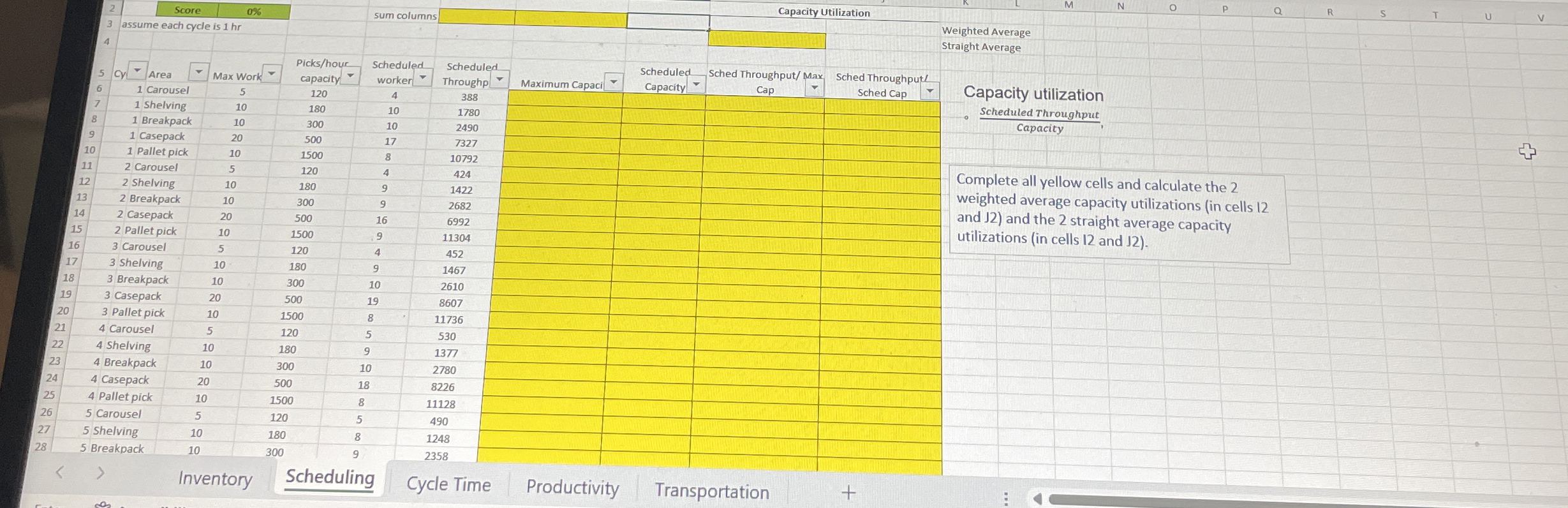The height and width of the screenshot is (508, 1568).
Task: Select the row 25 header
Action: pos(49,395)
